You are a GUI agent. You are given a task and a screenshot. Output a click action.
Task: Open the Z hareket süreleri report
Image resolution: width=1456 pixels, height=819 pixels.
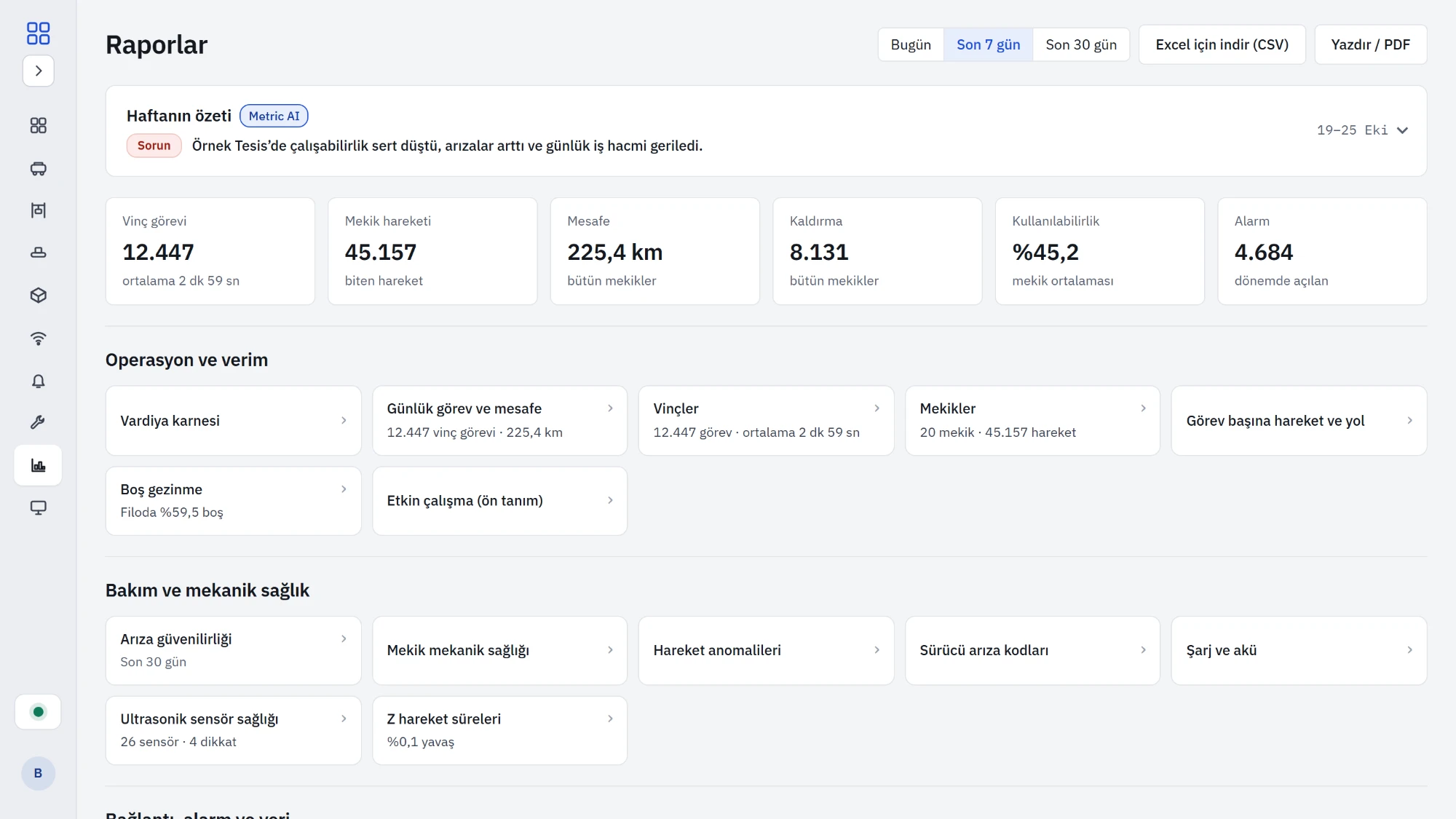pyautogui.click(x=499, y=730)
